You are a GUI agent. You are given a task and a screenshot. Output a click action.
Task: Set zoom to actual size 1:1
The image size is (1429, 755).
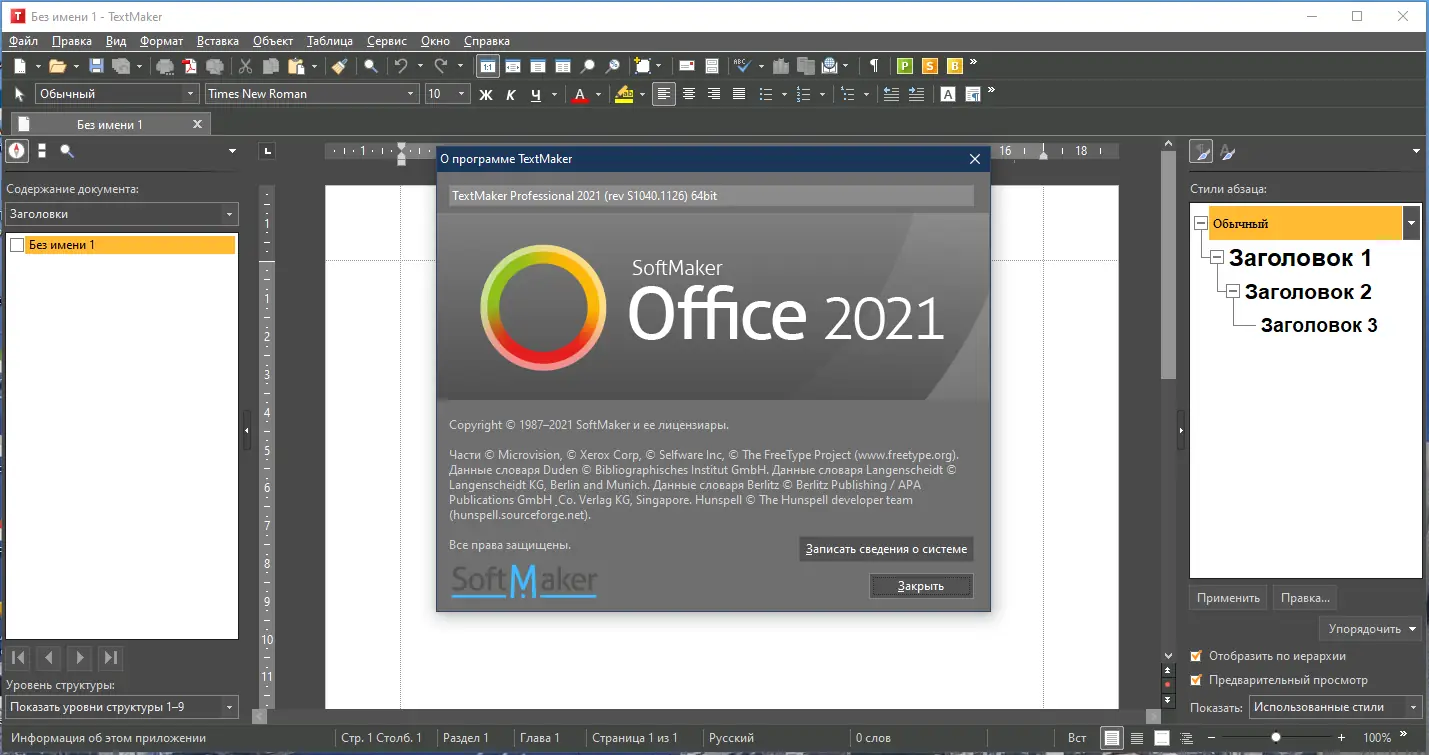[x=488, y=66]
